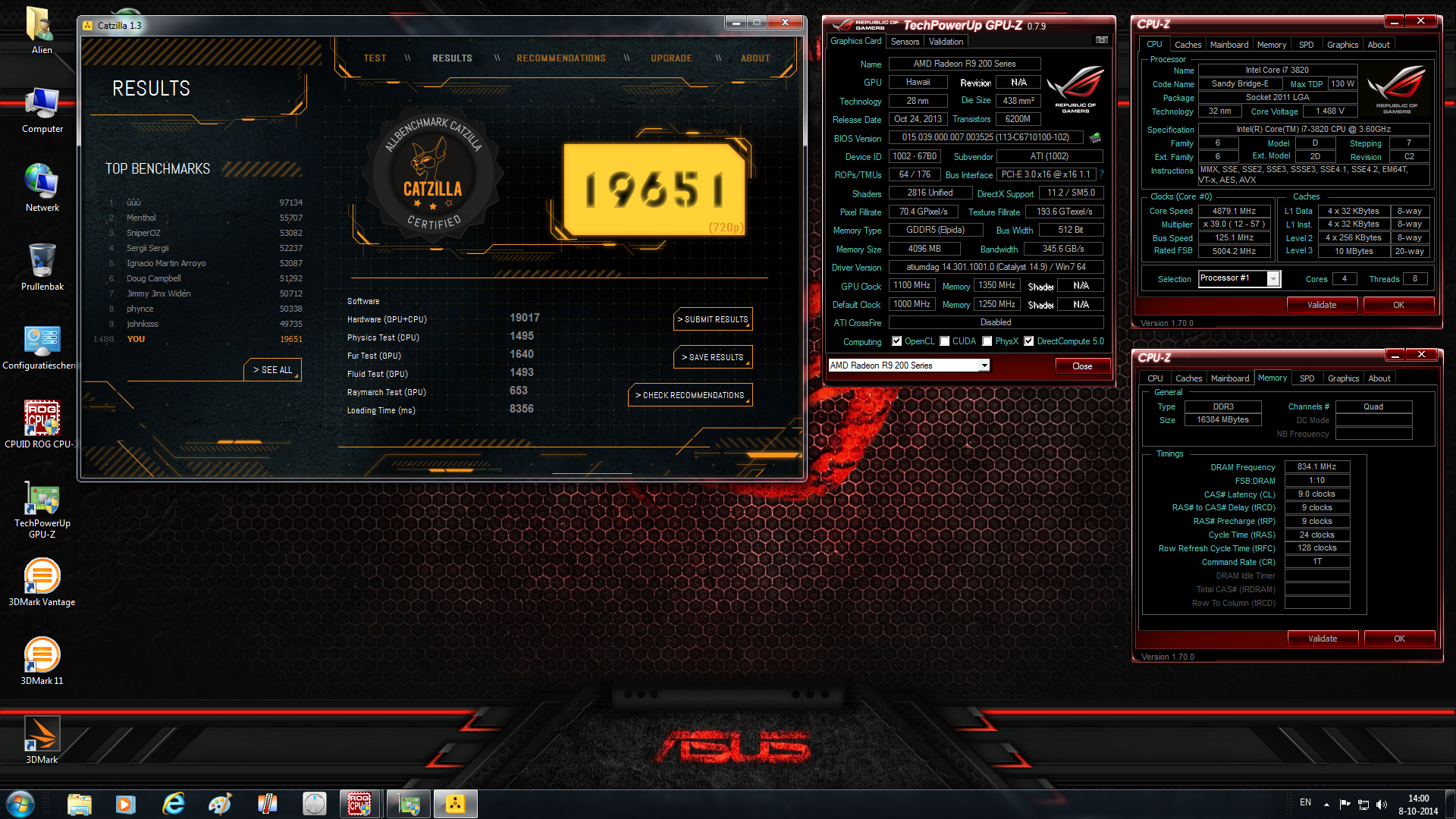Select the ABOUT menu in Catzilla

755,58
